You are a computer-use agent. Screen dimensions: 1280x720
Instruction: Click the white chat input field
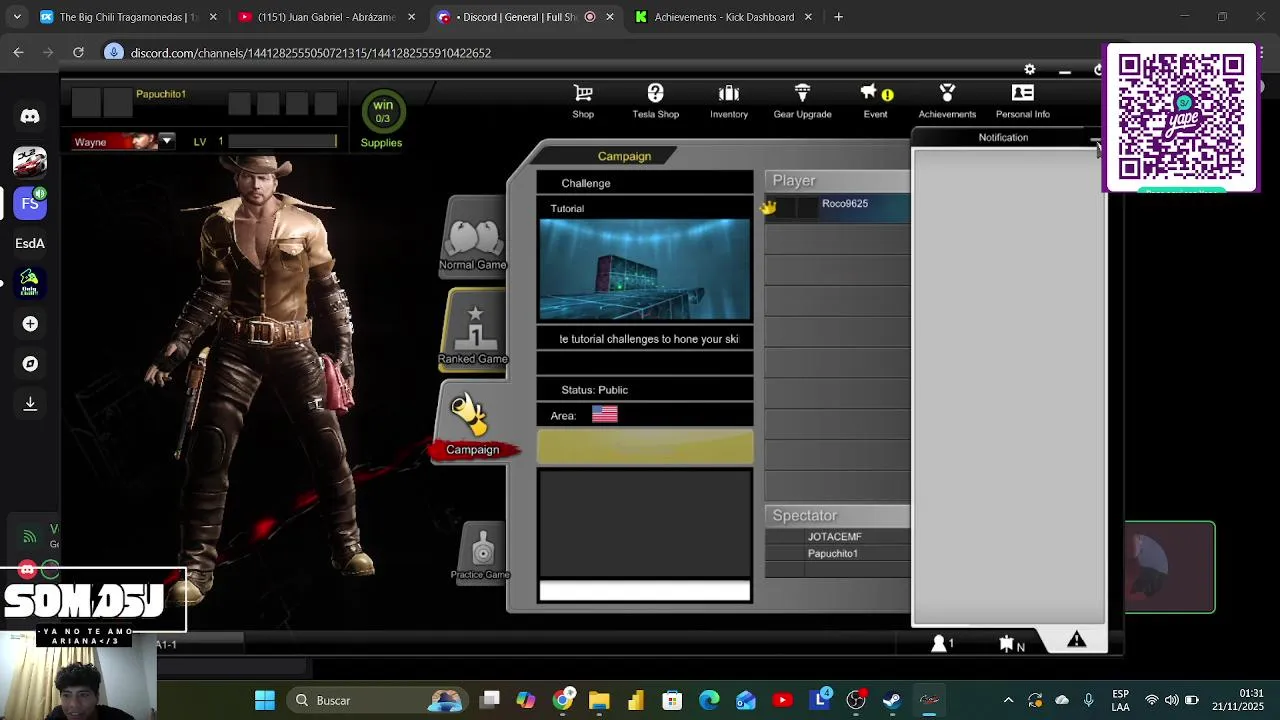645,592
